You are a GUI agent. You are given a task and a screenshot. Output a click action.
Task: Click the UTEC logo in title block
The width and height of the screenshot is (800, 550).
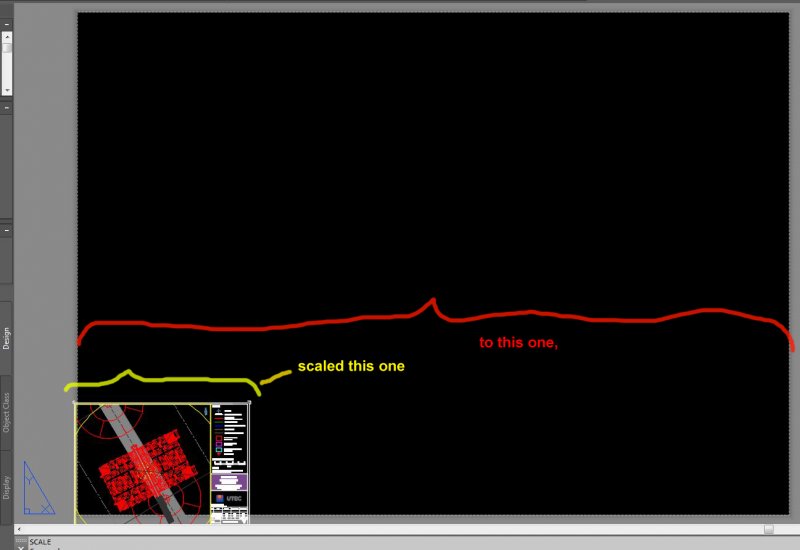229,498
